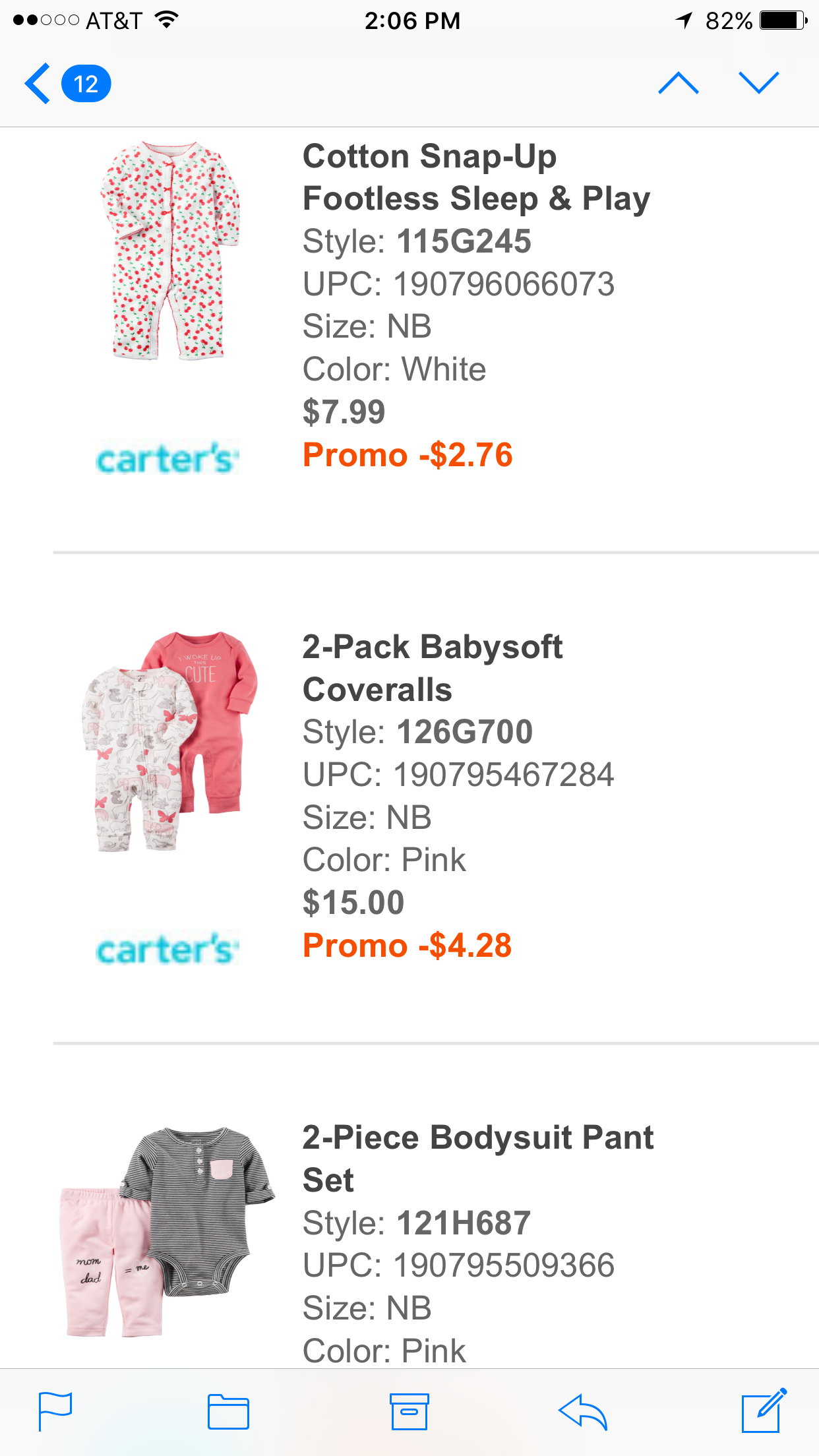Tap the 2-Pack Babysoft Coveralls product image
The height and width of the screenshot is (1456, 819).
pos(169,741)
